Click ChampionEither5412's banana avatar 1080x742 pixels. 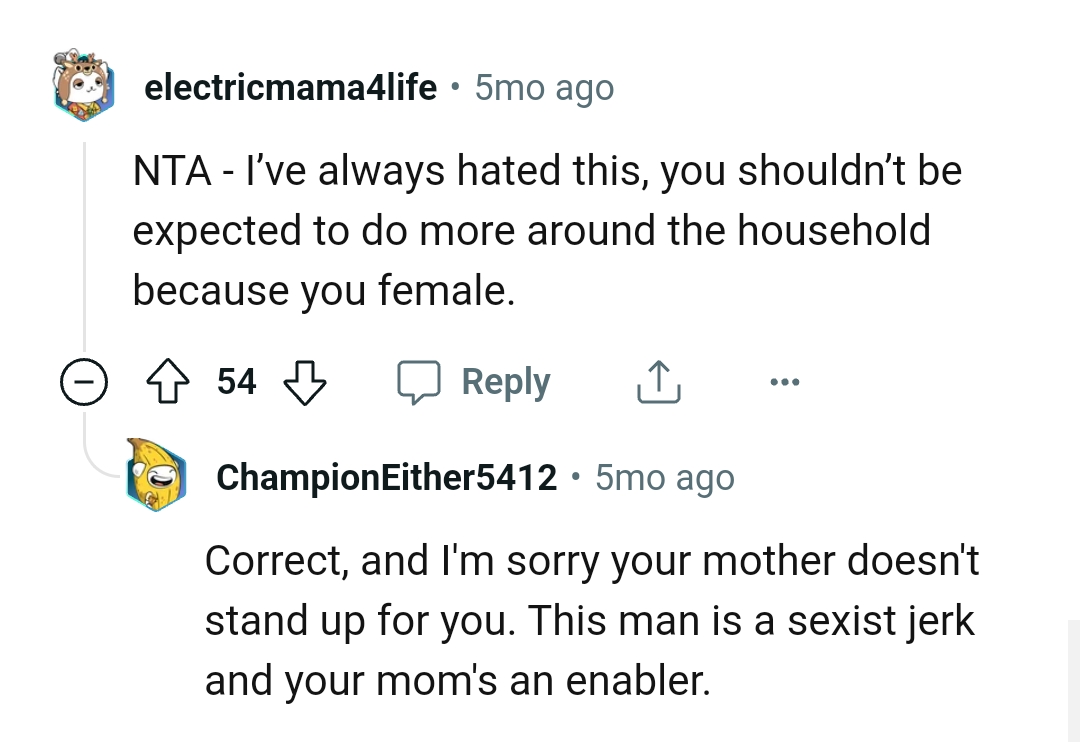(x=157, y=477)
